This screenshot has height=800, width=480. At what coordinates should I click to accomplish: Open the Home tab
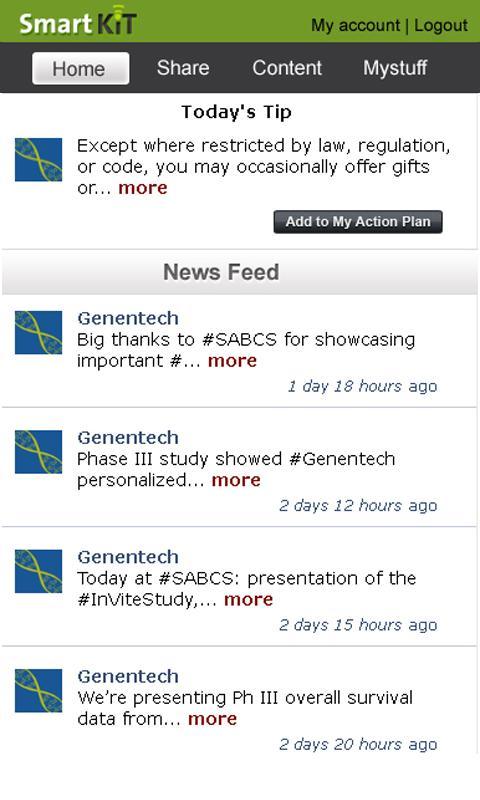coord(81,68)
